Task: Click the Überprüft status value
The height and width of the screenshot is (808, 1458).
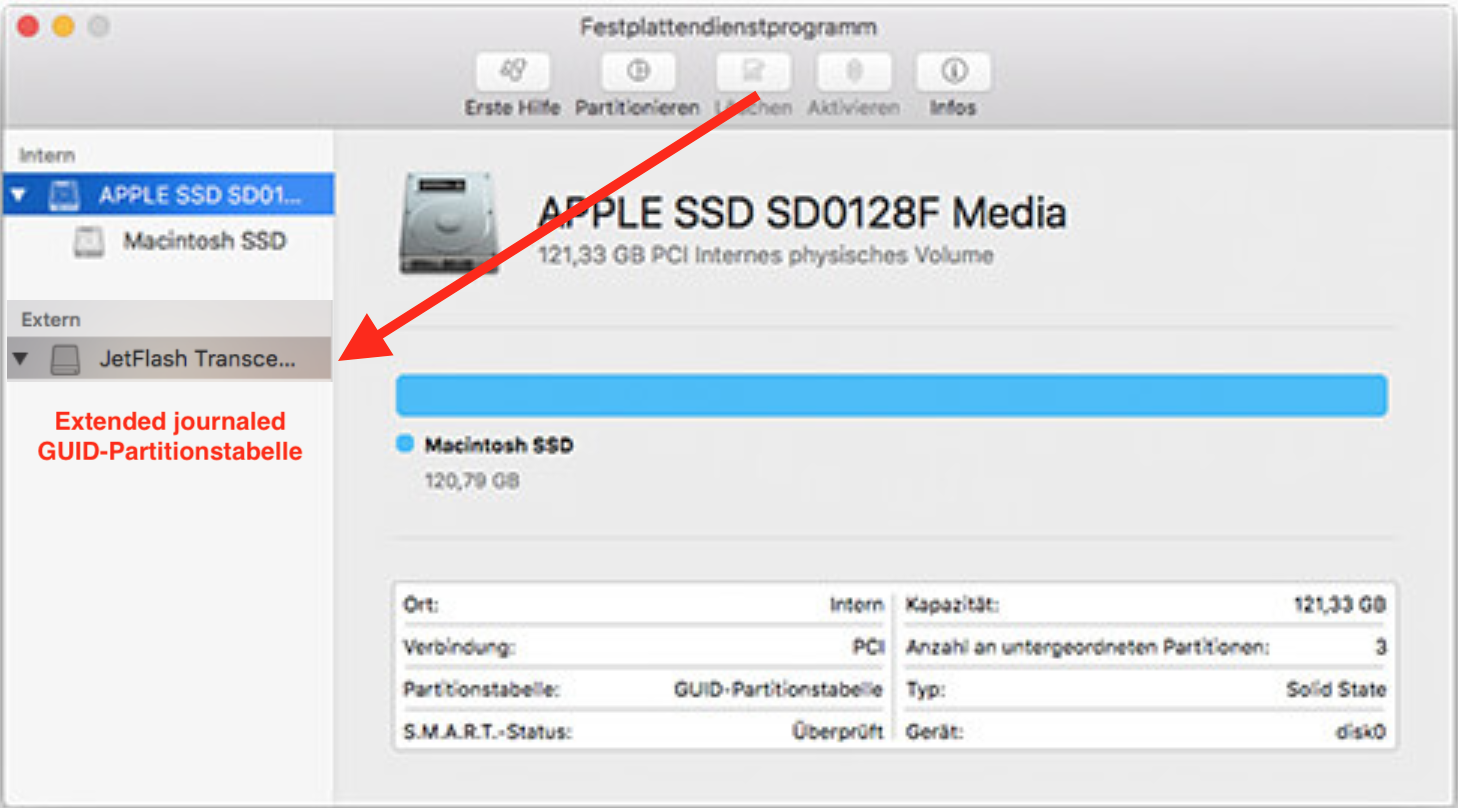Action: [x=837, y=732]
